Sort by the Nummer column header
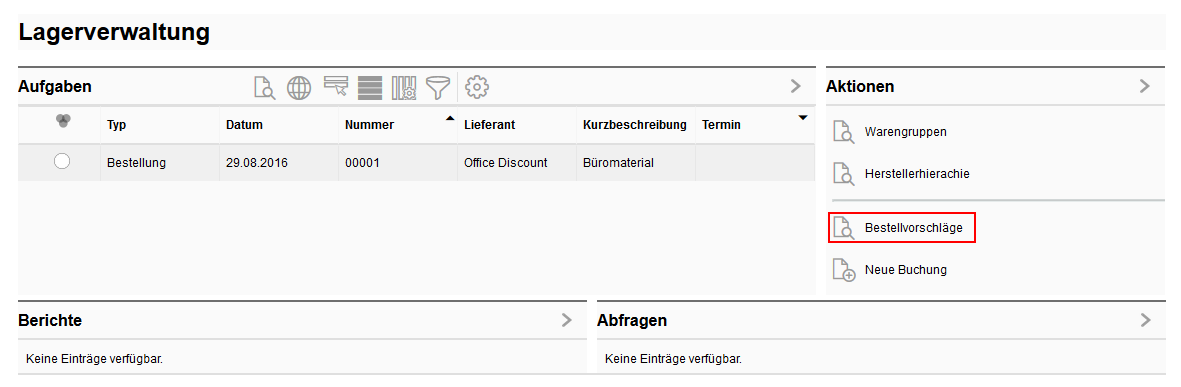The height and width of the screenshot is (387, 1181). [x=369, y=125]
